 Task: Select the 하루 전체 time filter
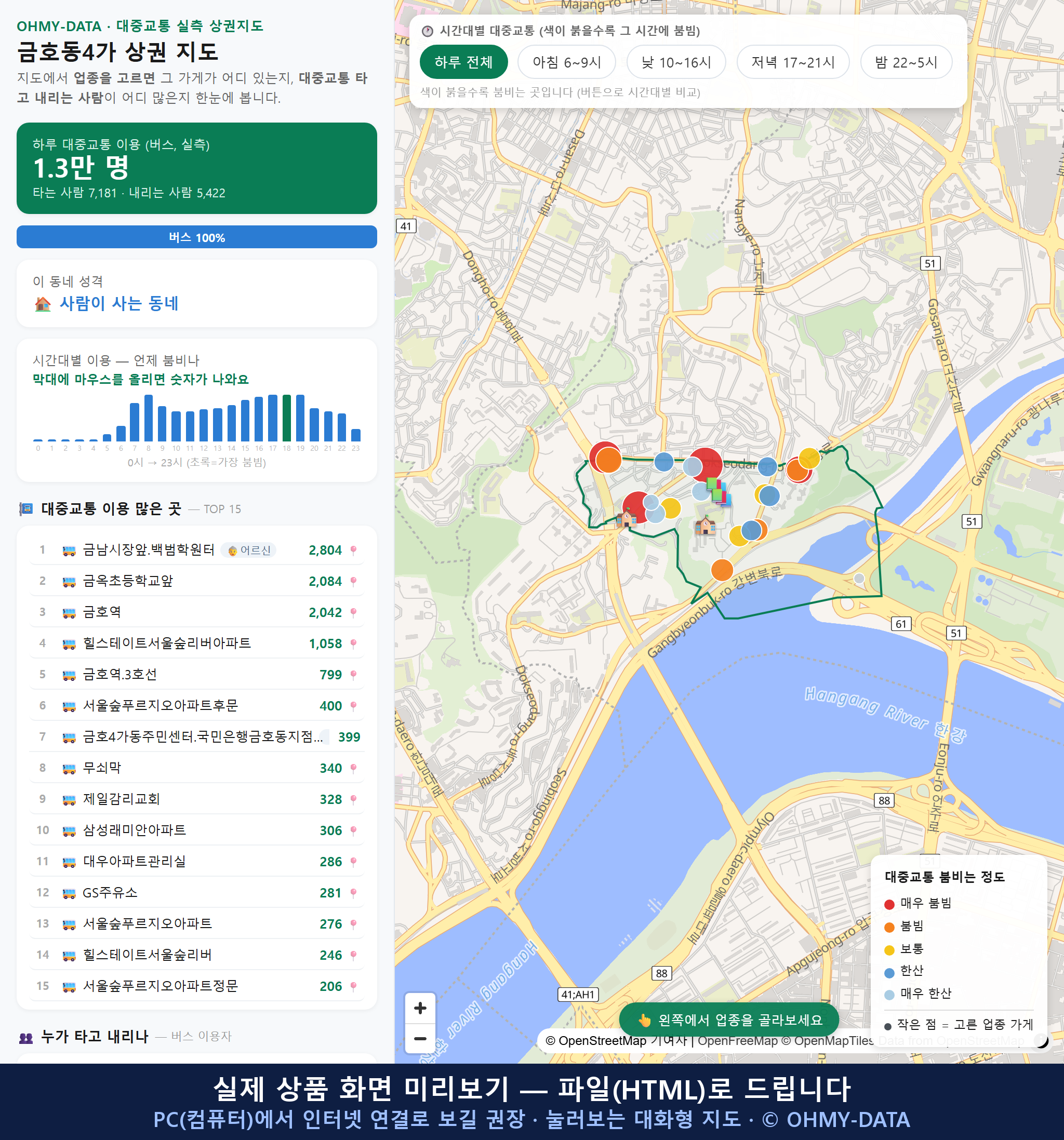pyautogui.click(x=463, y=62)
